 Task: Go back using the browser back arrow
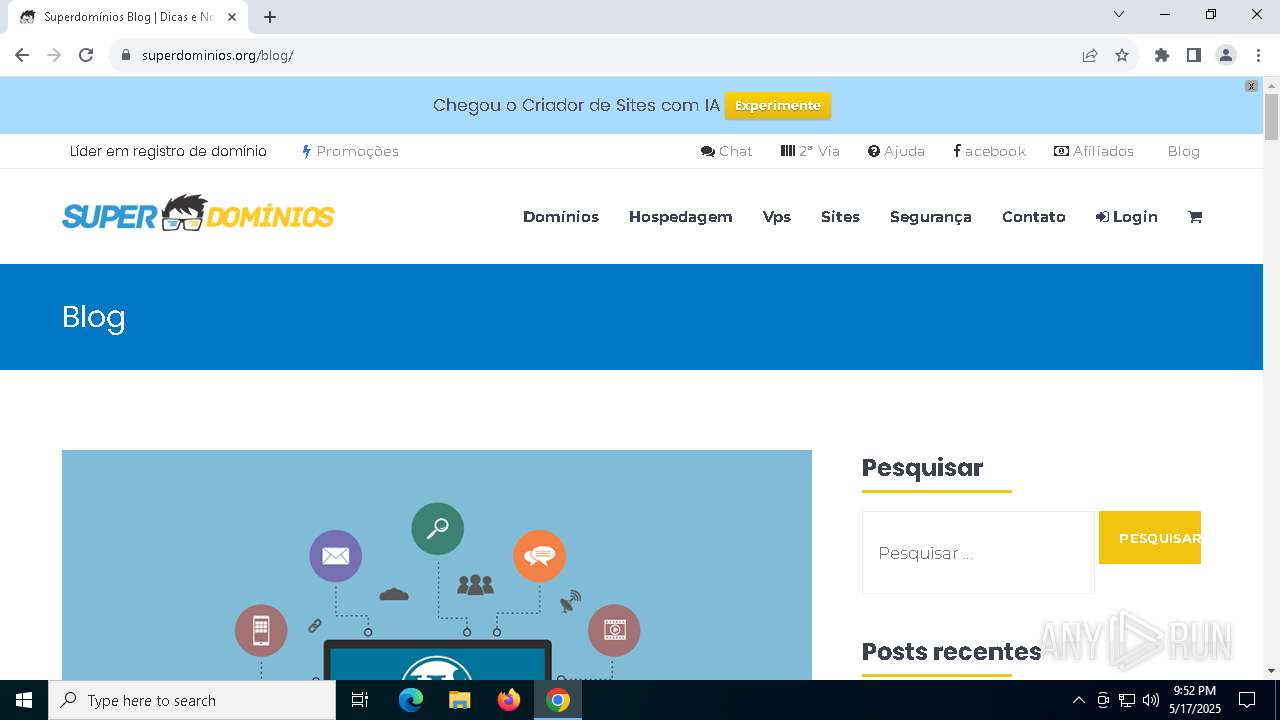pyautogui.click(x=22, y=55)
